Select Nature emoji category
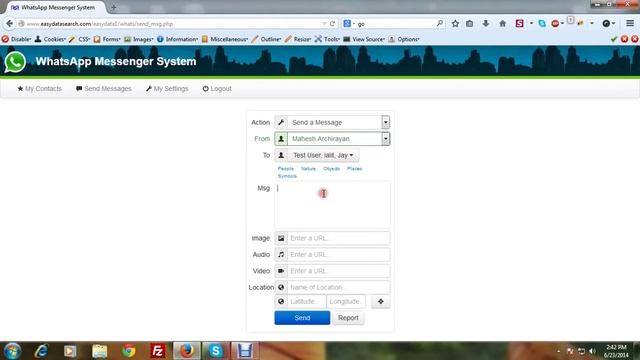This screenshot has width=640, height=360. click(x=308, y=169)
